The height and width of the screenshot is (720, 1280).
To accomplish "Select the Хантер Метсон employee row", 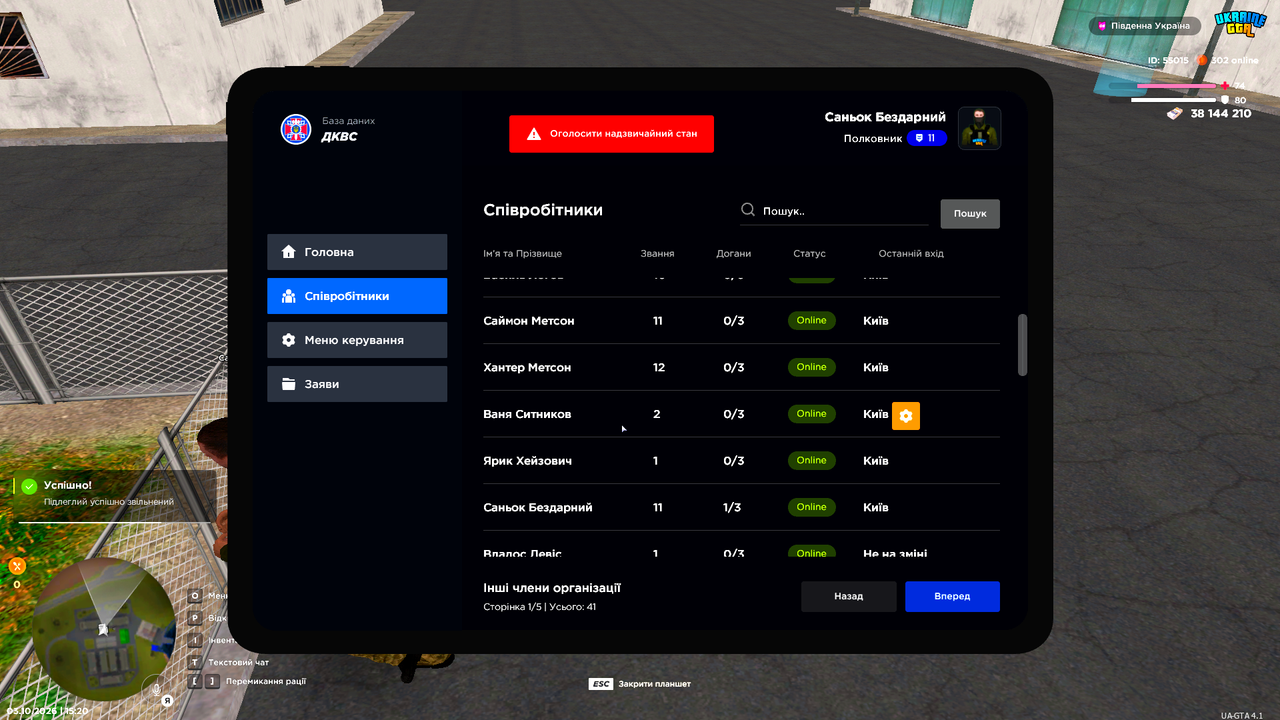I will tap(741, 367).
